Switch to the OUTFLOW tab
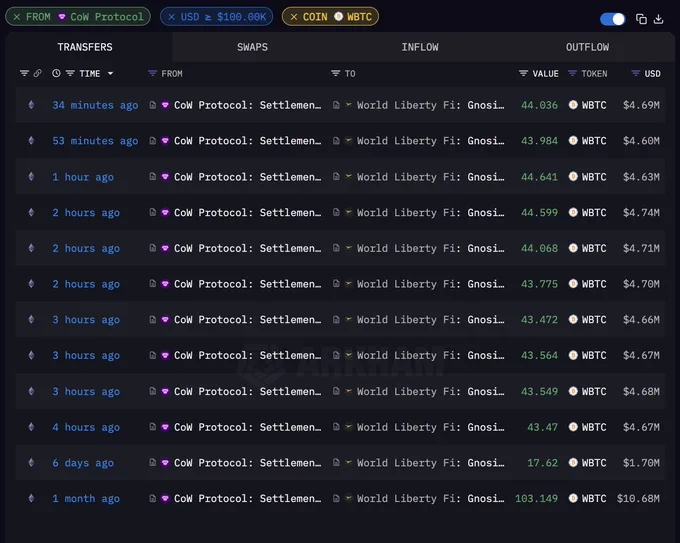680x543 pixels. (587, 47)
